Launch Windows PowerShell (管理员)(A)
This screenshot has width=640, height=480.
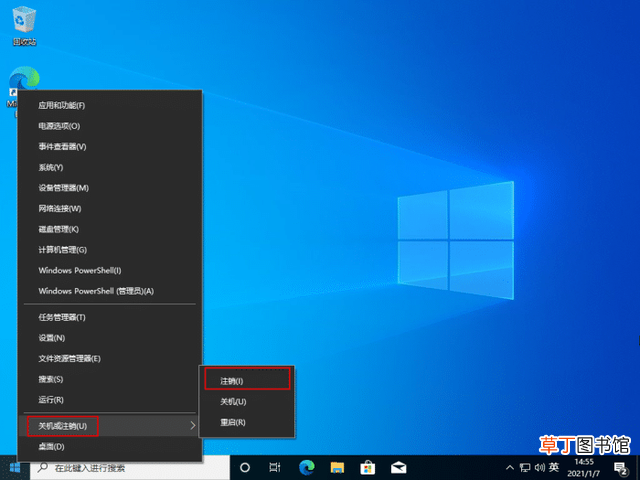pyautogui.click(x=109, y=291)
